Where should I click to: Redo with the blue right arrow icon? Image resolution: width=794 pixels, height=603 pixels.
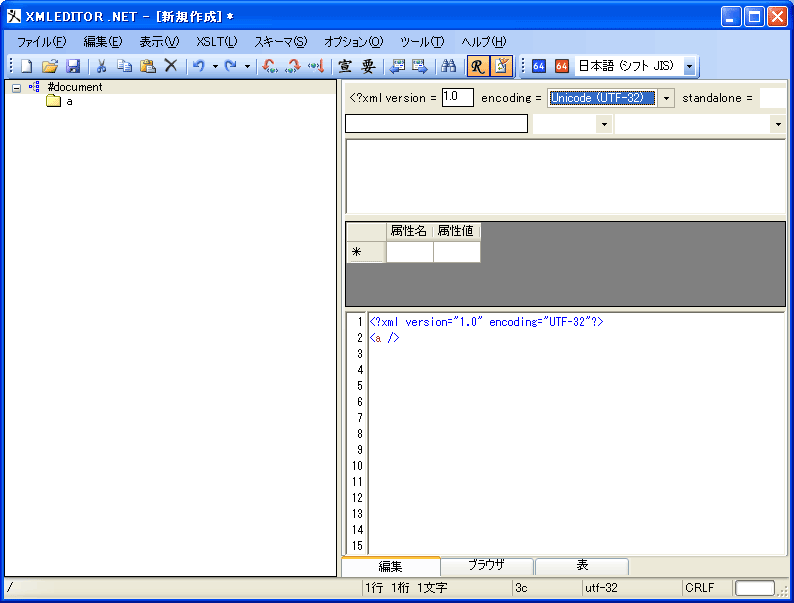[x=231, y=66]
